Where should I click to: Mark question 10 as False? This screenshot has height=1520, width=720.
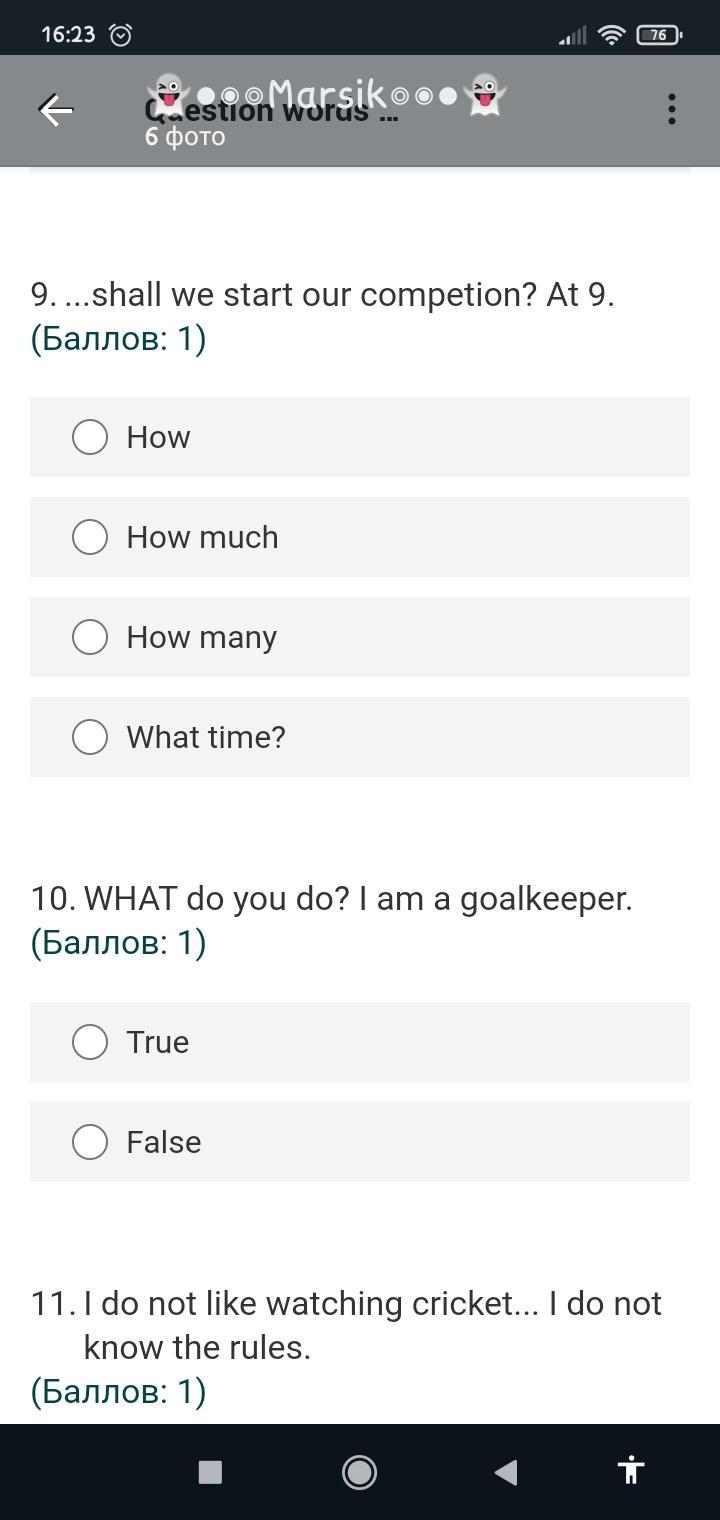(x=90, y=1142)
